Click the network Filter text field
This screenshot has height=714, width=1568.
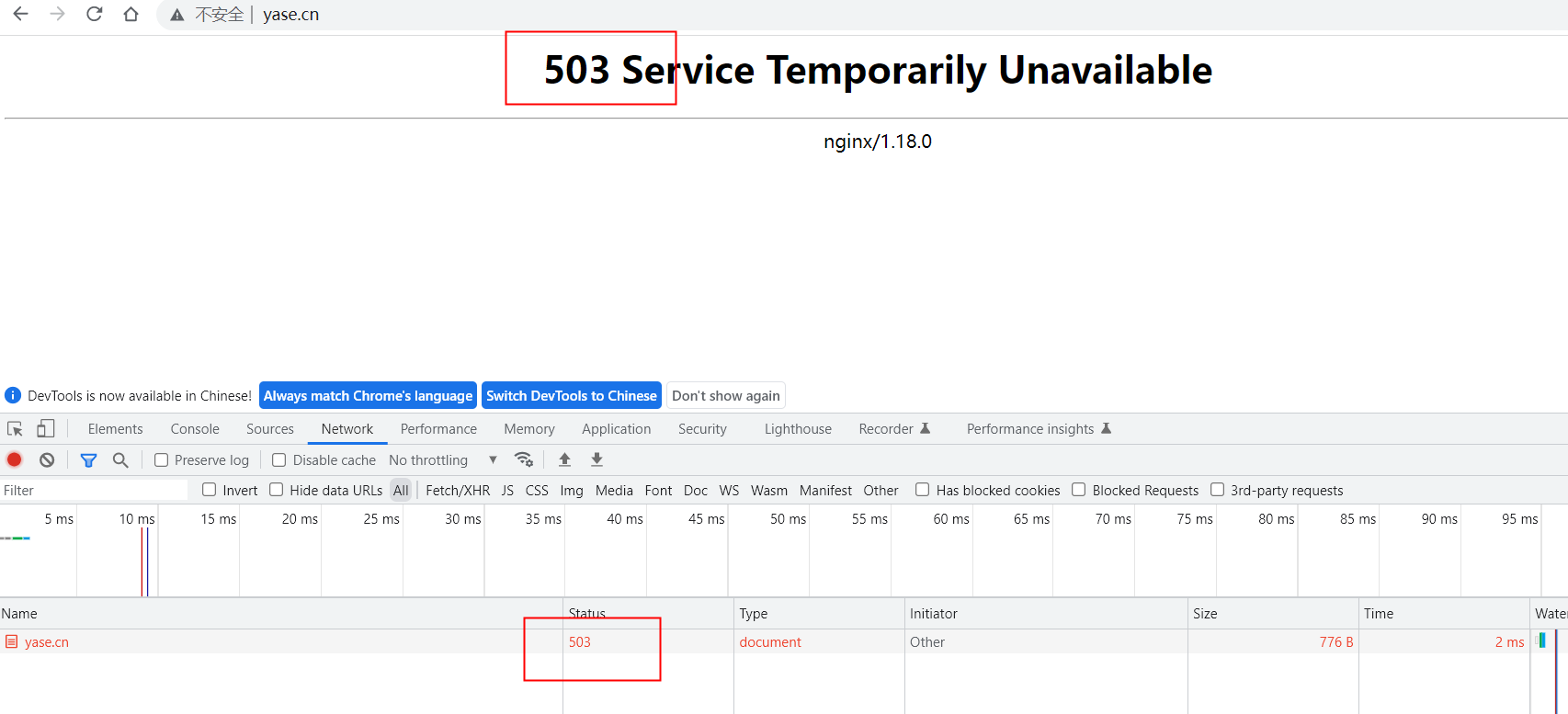point(94,491)
